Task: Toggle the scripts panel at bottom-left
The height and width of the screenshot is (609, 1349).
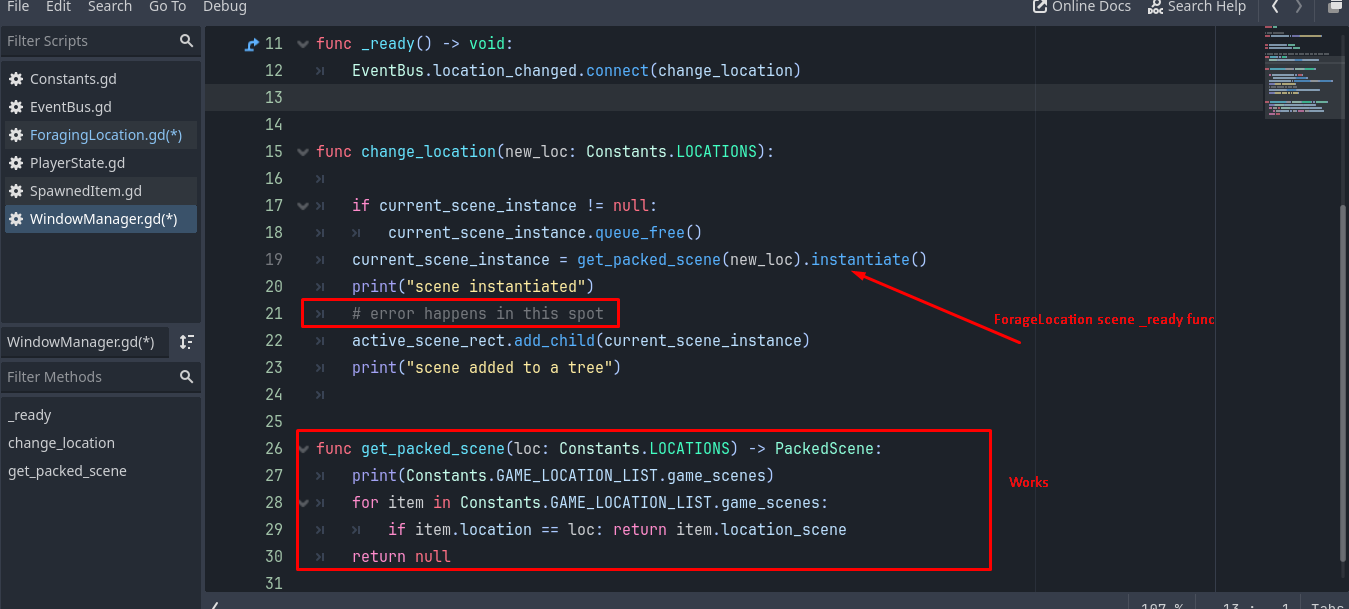Action: [214, 605]
